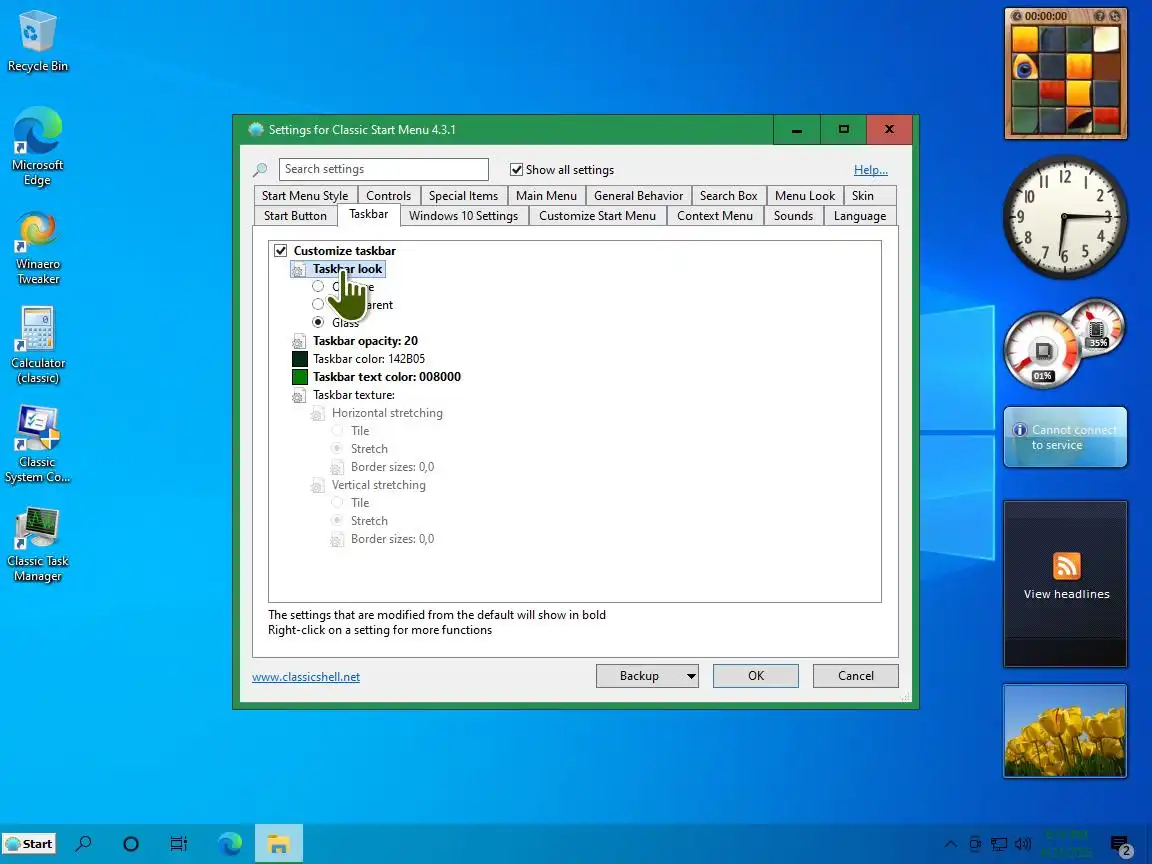Click the Taskbar opacity setting icon
Viewport: 1152px width, 864px height.
(x=298, y=341)
